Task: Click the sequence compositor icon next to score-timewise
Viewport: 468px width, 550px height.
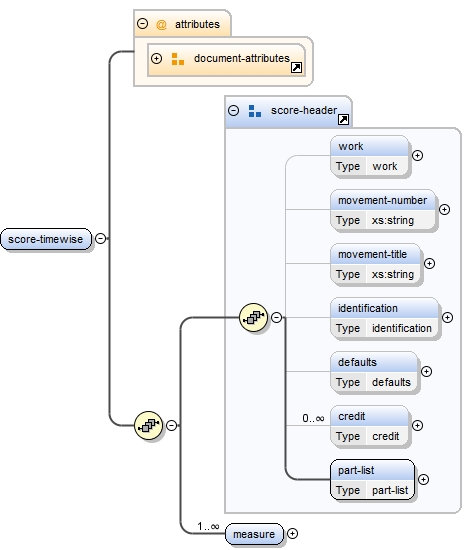Action: 149,425
